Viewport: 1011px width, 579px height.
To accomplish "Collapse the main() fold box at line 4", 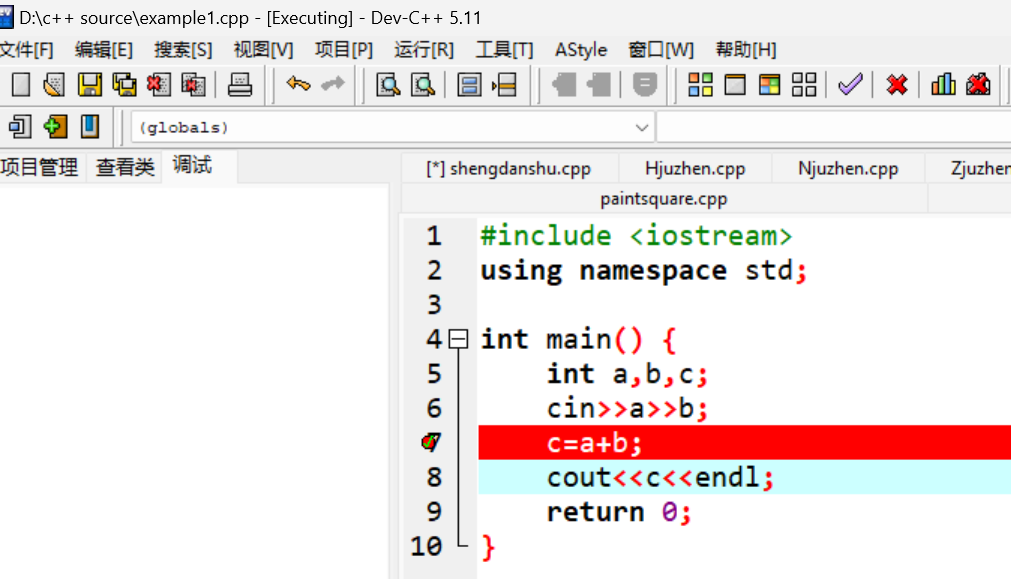I will coord(458,339).
